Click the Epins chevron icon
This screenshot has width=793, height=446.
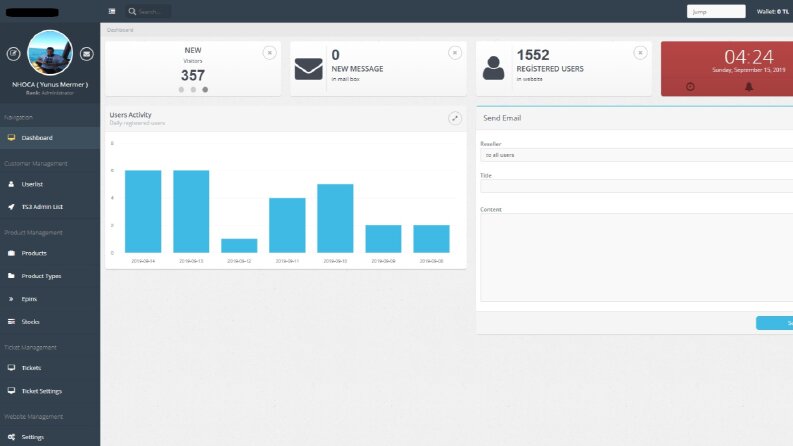tap(11, 299)
